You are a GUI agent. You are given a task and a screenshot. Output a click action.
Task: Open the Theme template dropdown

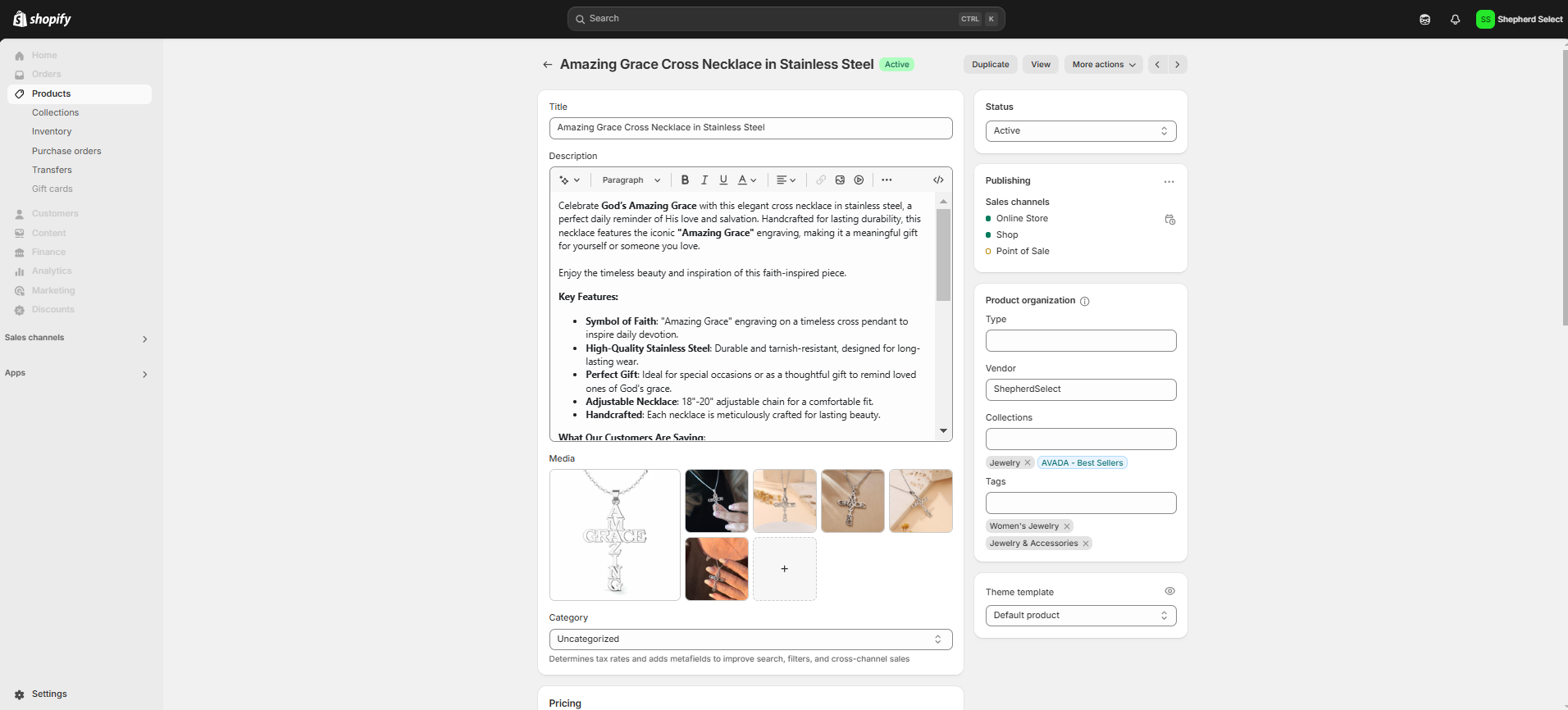tap(1081, 616)
